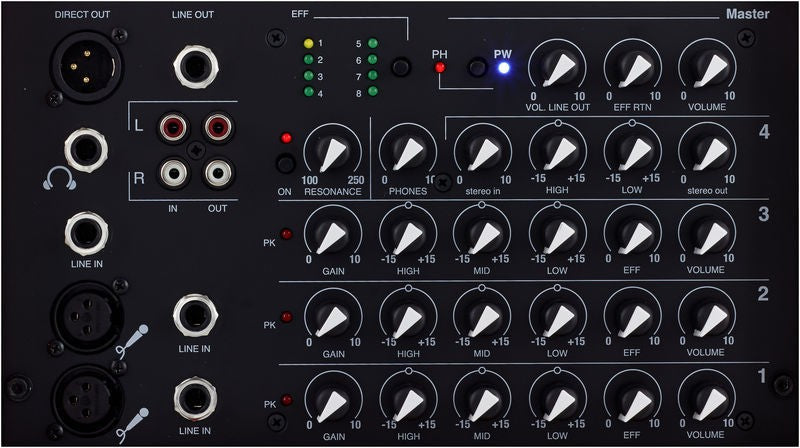The width and height of the screenshot is (800, 448).
Task: Click the channel 1 EFF knob
Action: click(632, 400)
